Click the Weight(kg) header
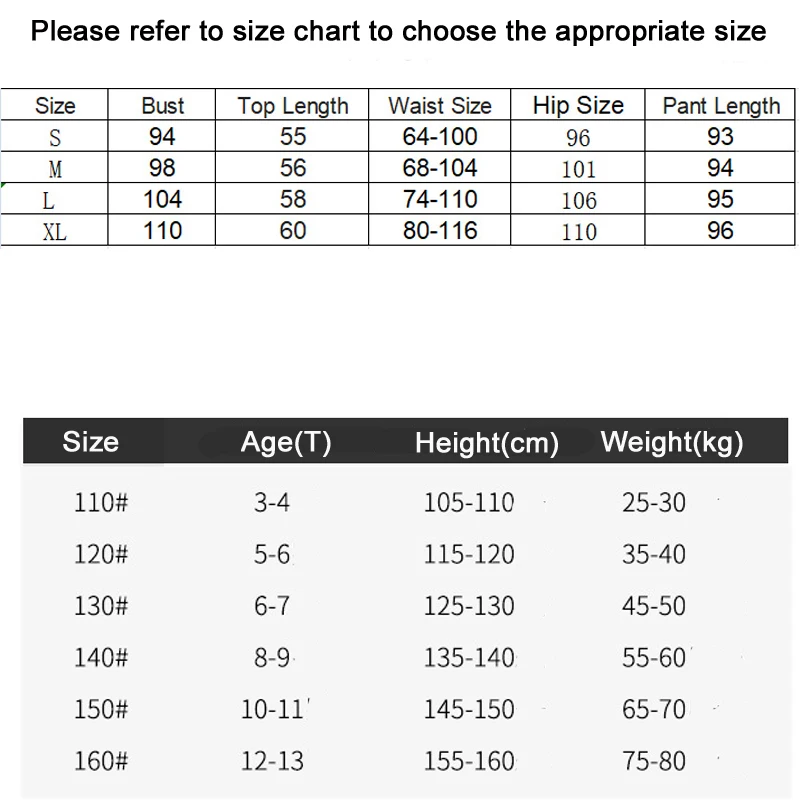This screenshot has height=800, width=800. click(x=672, y=442)
